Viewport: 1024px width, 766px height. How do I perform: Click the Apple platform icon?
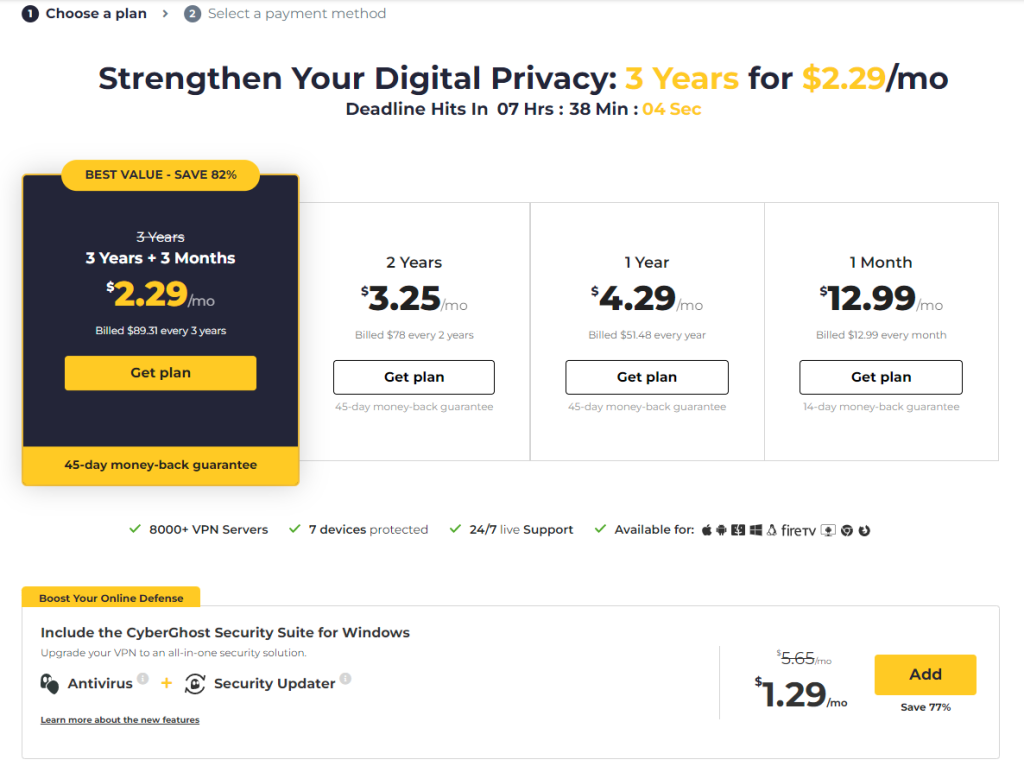(706, 530)
